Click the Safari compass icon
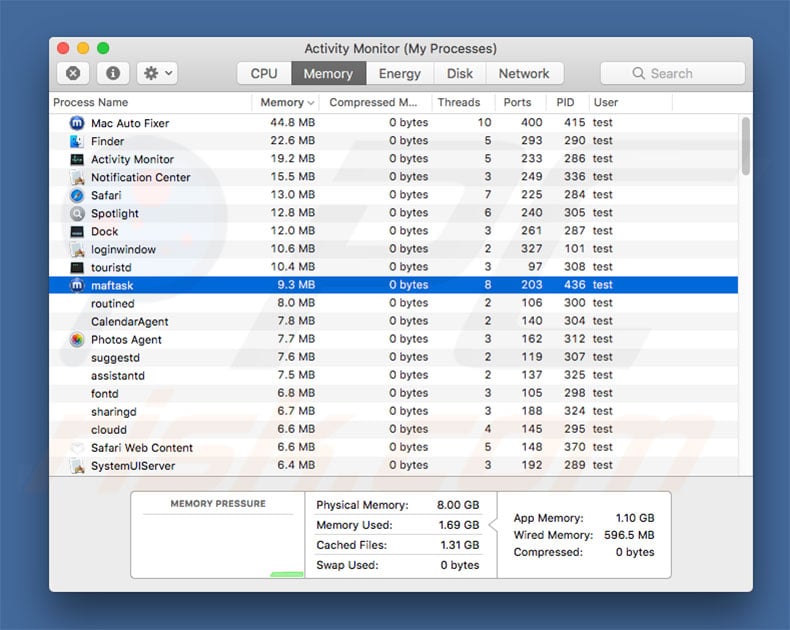790x630 pixels. (77, 195)
